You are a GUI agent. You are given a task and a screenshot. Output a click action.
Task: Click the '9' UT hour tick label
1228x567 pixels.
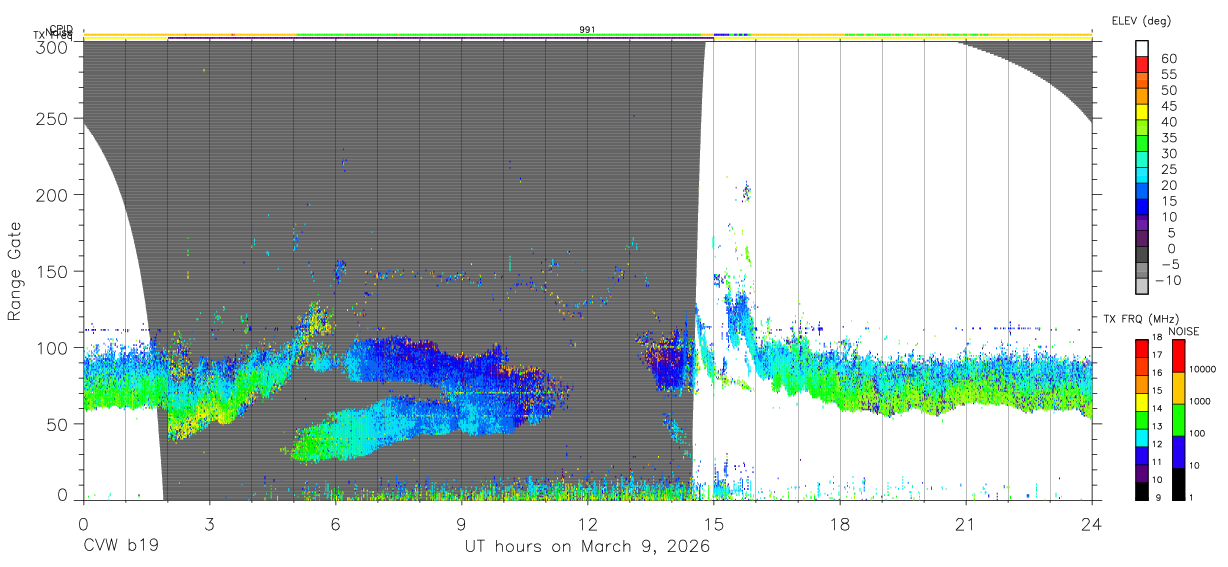461,524
